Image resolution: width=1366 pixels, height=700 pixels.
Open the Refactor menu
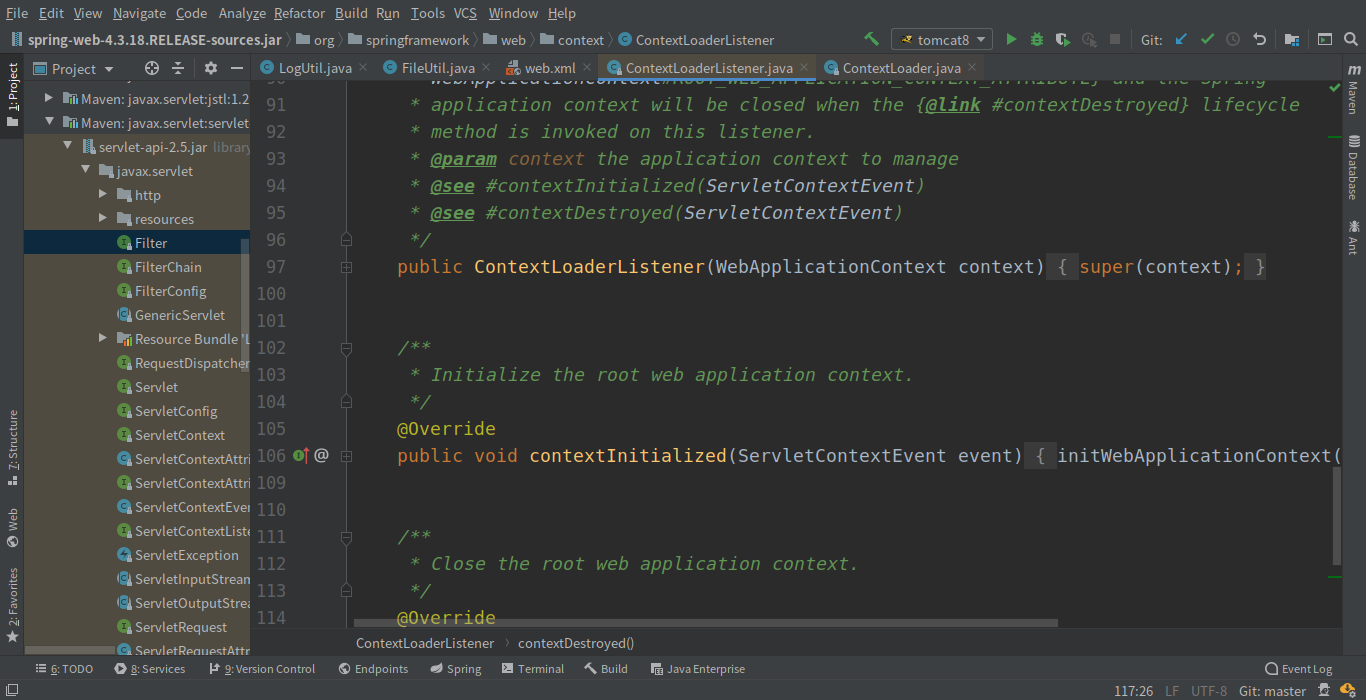tap(299, 13)
